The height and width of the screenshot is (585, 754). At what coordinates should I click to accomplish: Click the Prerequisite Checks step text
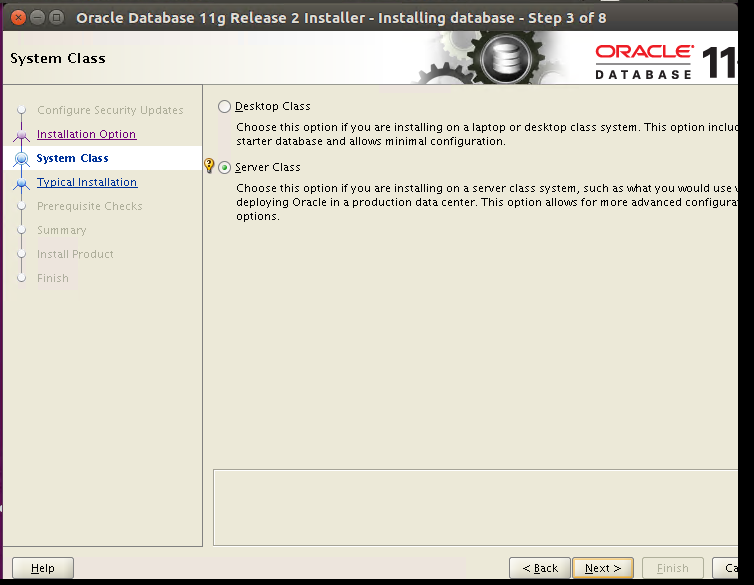(x=90, y=206)
